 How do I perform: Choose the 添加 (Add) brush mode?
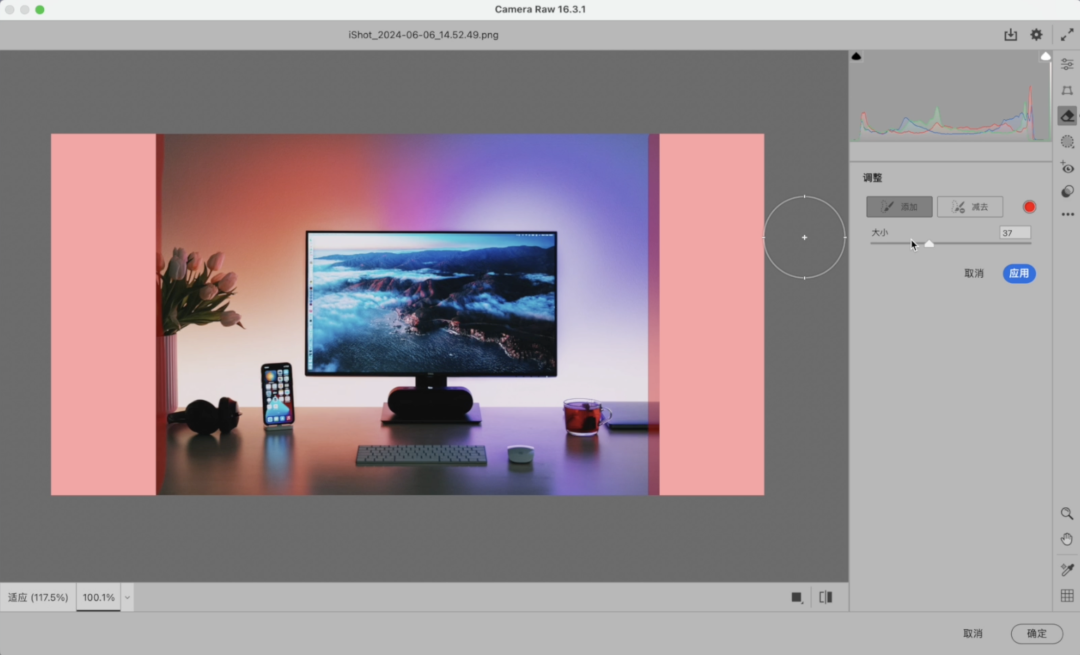[899, 207]
